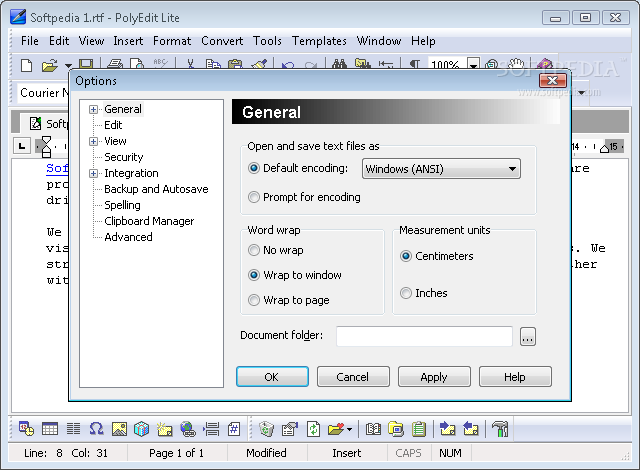
Task: Insert date and time icon
Action: (27, 429)
